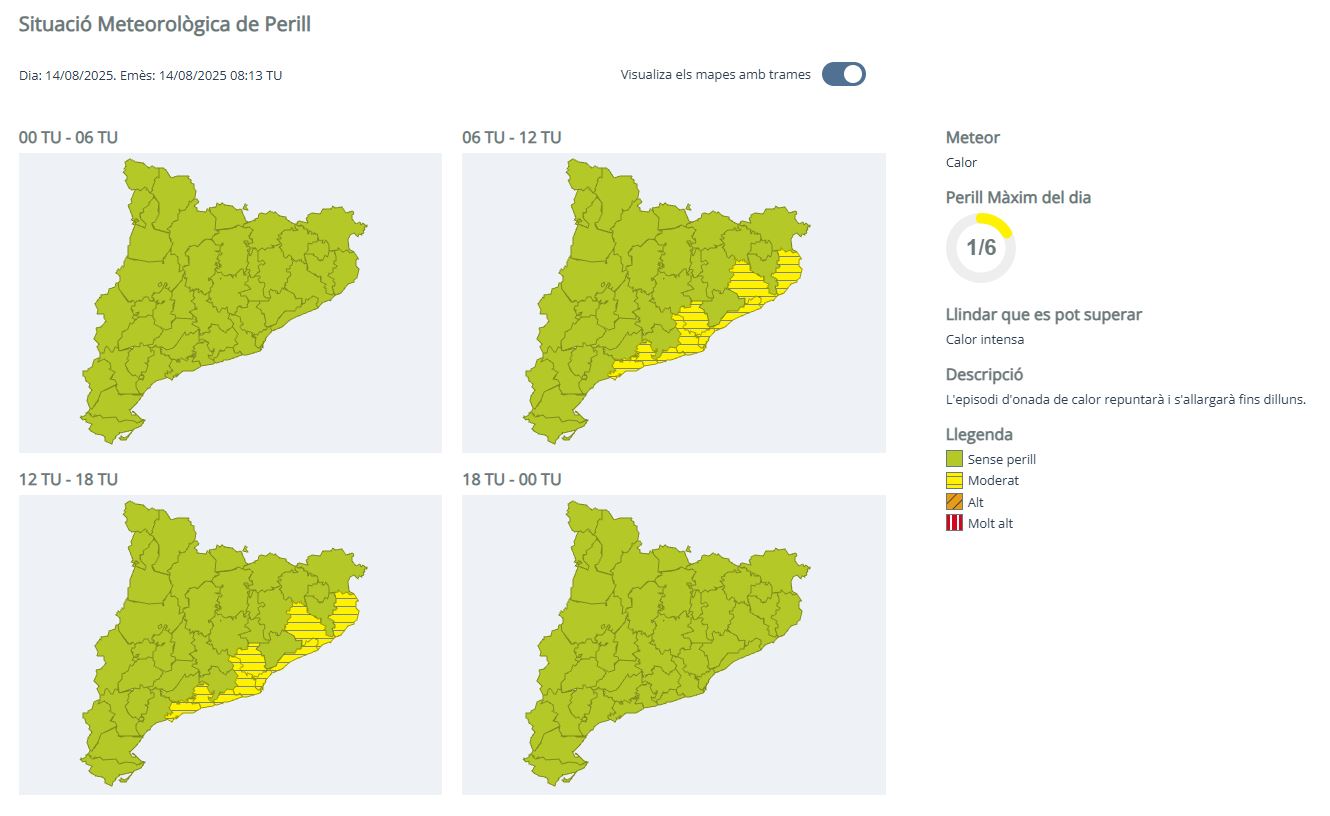The width and height of the screenshot is (1330, 816).
Task: Click the yellow striped 'Moderat' legend icon
Action: [x=954, y=481]
